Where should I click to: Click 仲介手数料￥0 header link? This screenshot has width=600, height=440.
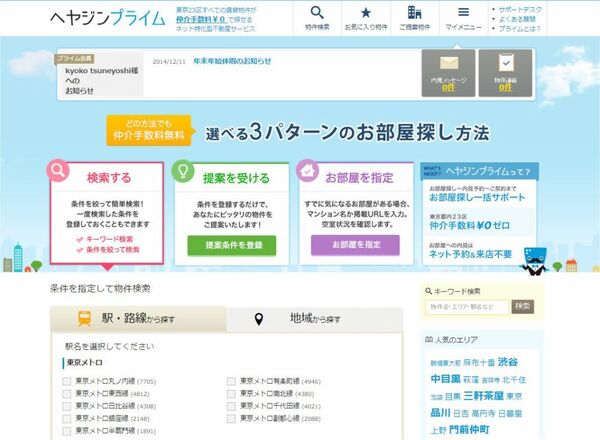tap(201, 20)
